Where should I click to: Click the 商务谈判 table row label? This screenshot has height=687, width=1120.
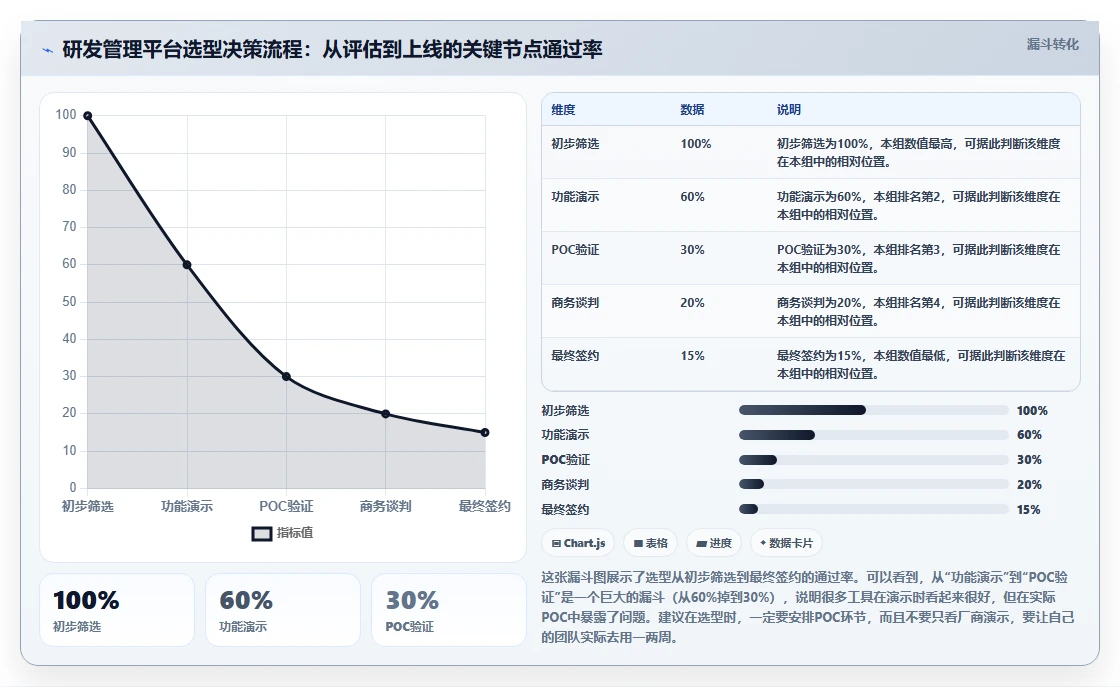pyautogui.click(x=575, y=302)
